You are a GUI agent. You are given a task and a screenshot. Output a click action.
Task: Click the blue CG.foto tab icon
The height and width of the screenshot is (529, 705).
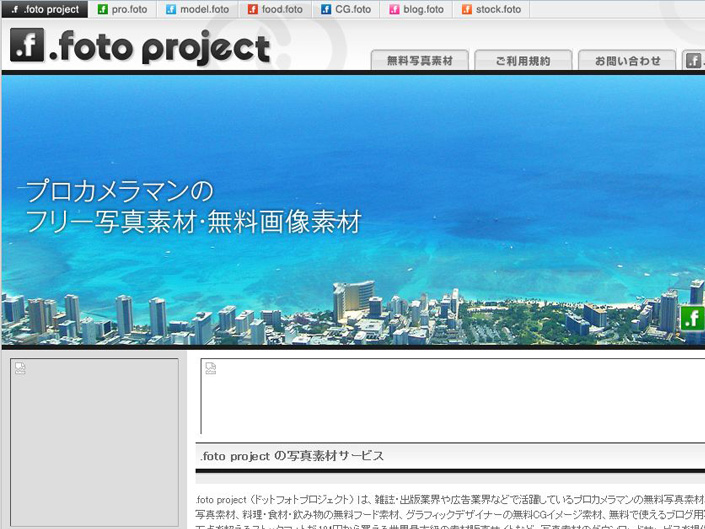click(326, 9)
